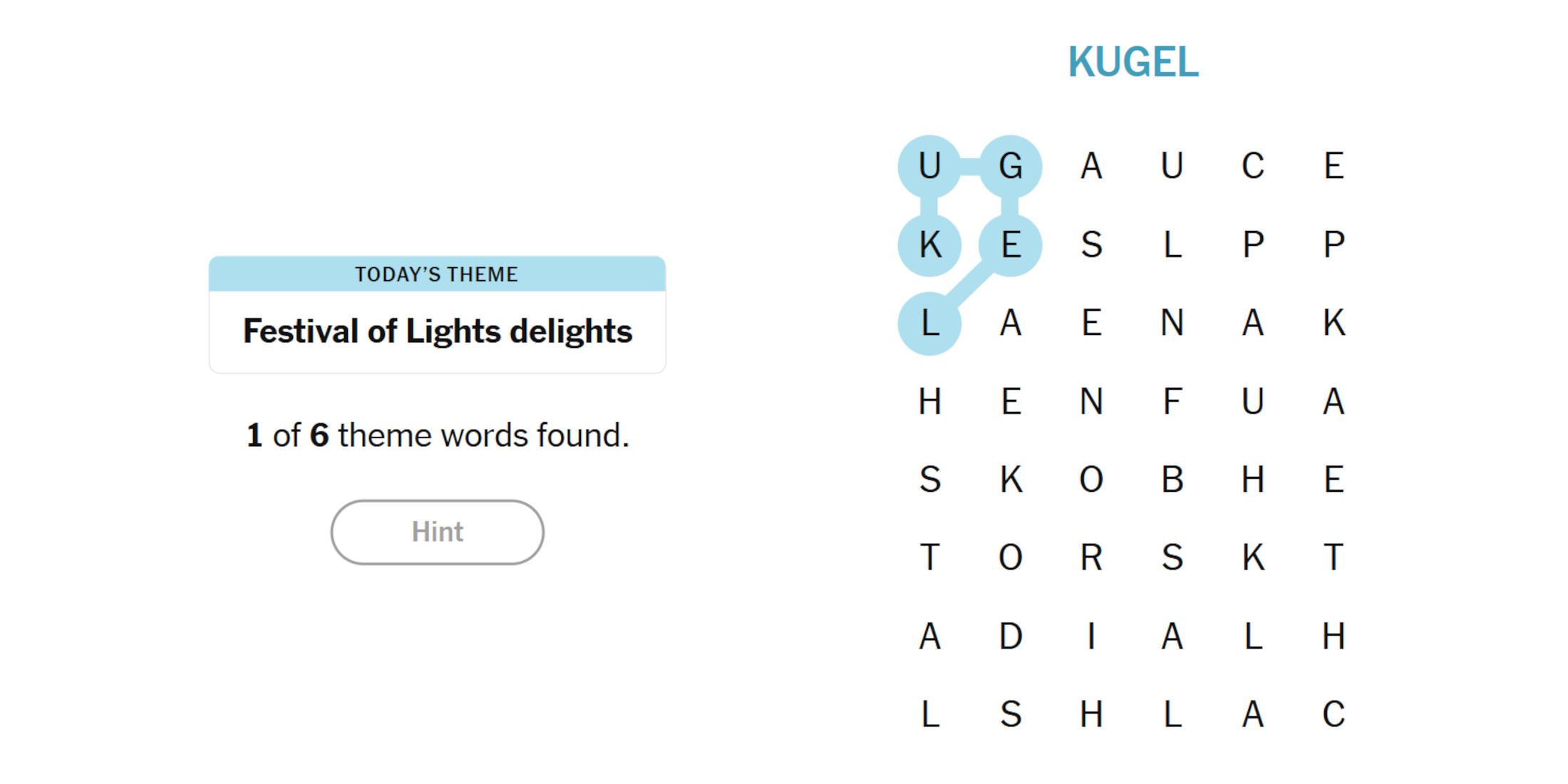
Task: Click the Hint button
Action: [x=437, y=532]
